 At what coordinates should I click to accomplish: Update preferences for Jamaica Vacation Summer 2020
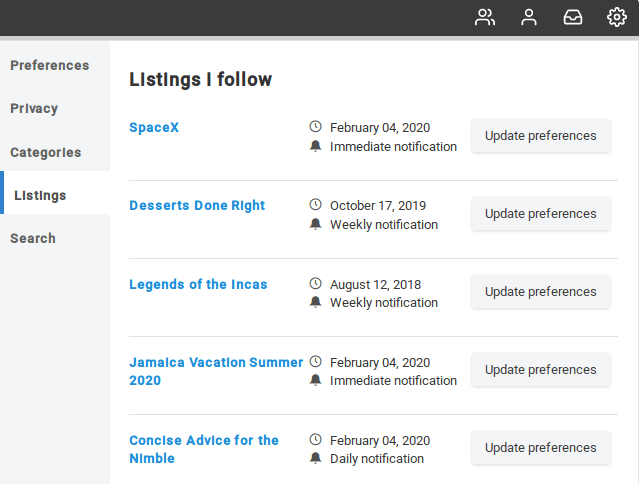(540, 370)
